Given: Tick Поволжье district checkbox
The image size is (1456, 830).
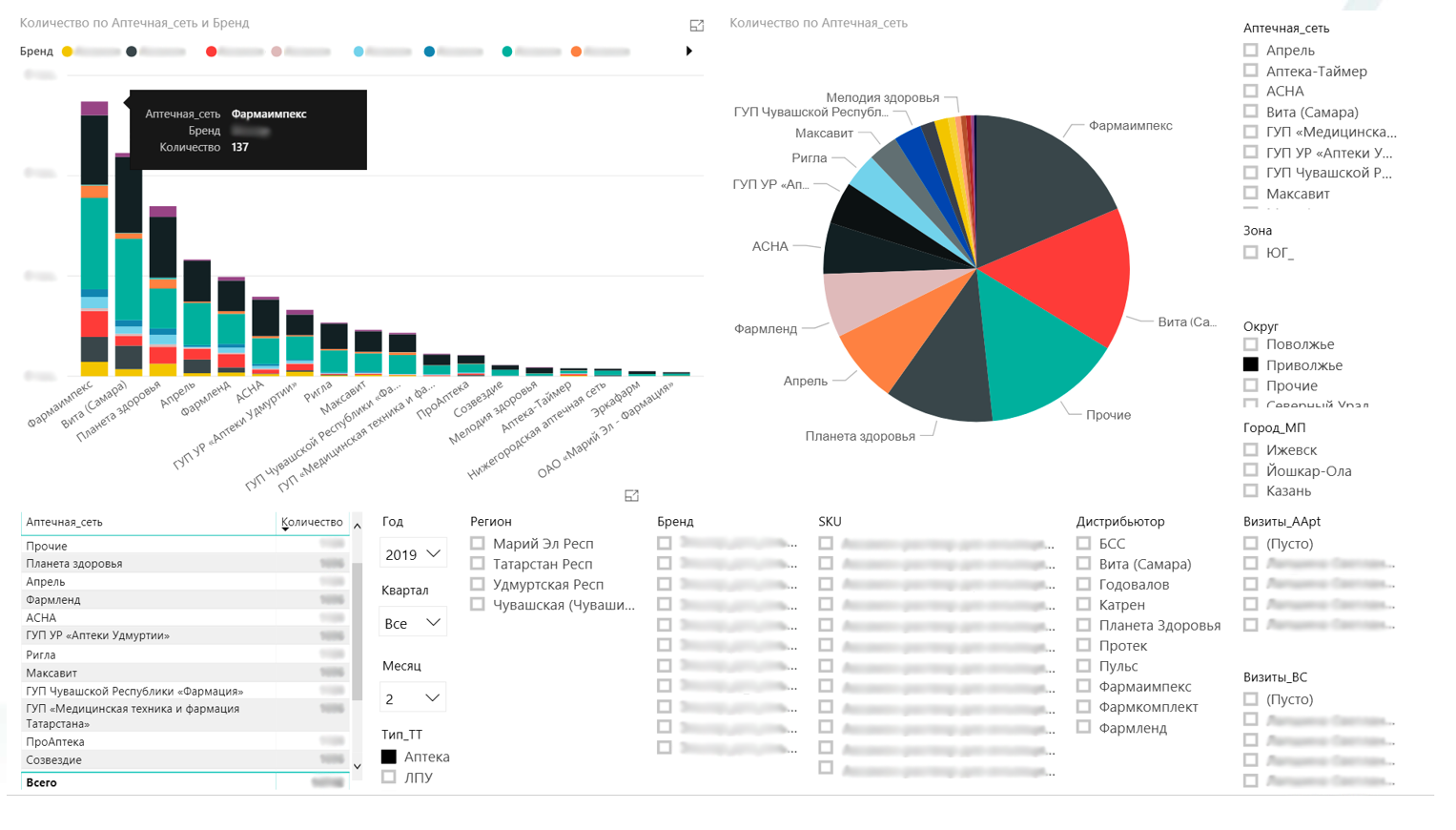Looking at the screenshot, I should point(1251,343).
